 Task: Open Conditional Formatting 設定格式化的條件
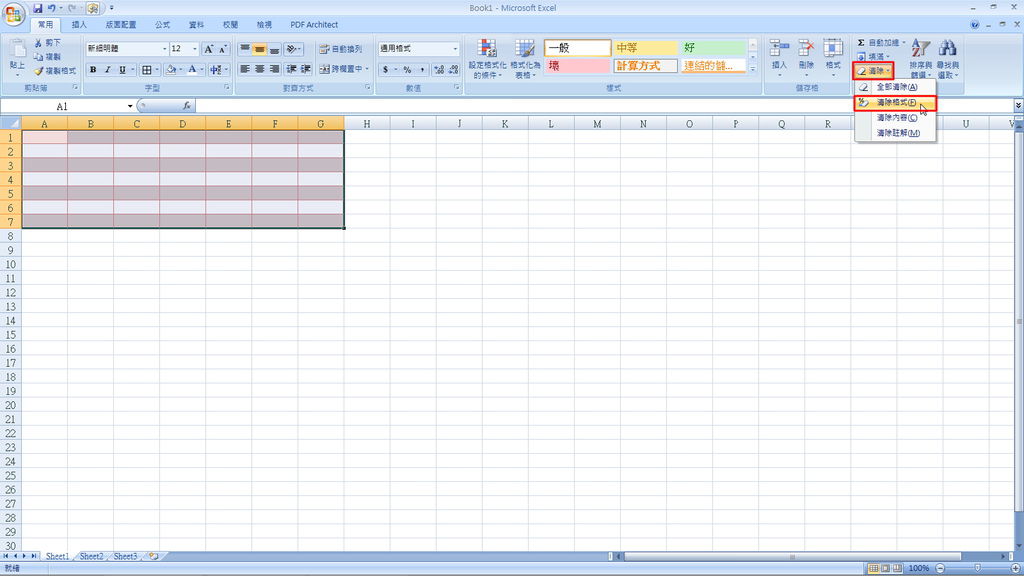pos(487,58)
